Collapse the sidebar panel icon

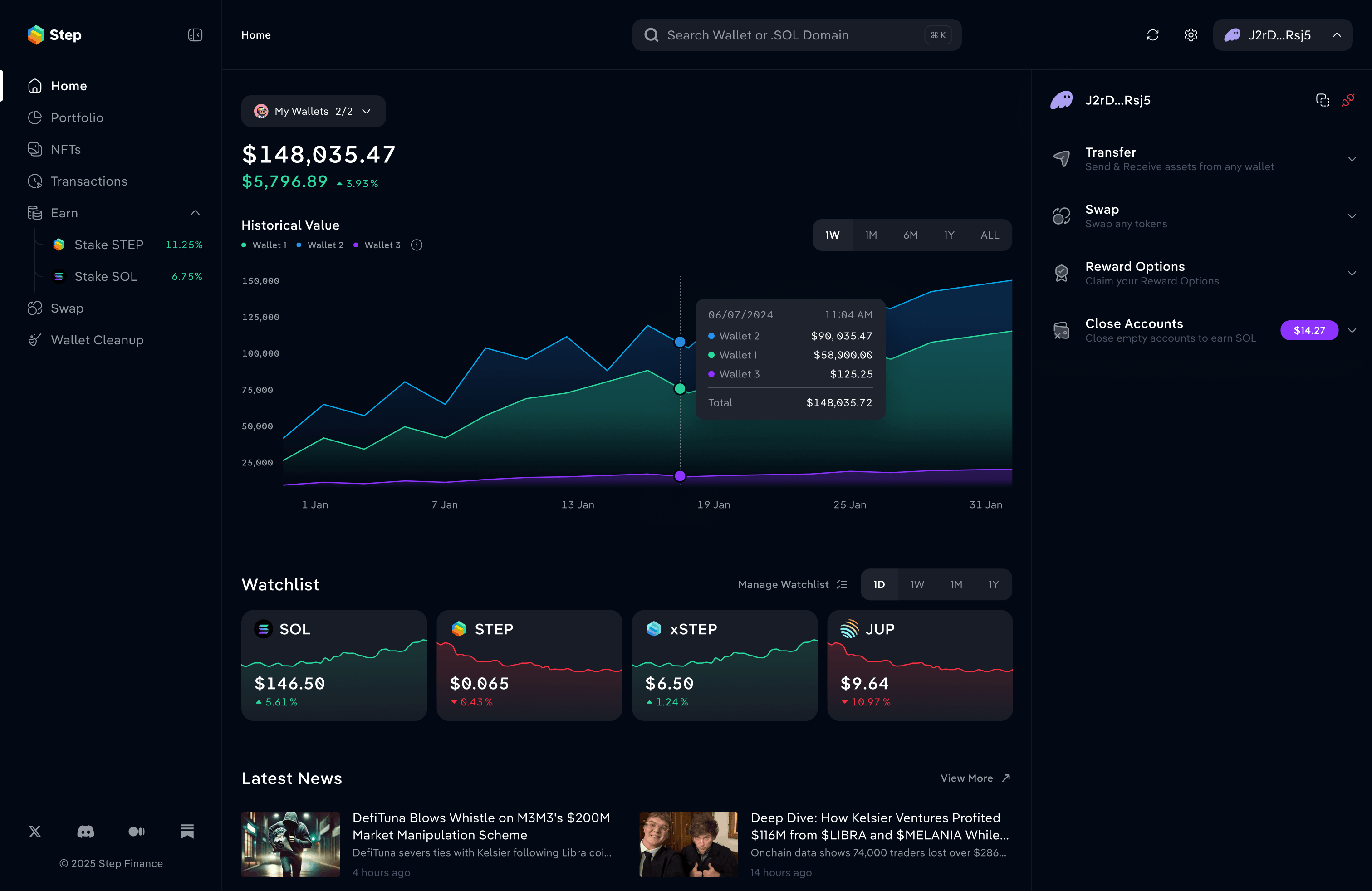[195, 35]
